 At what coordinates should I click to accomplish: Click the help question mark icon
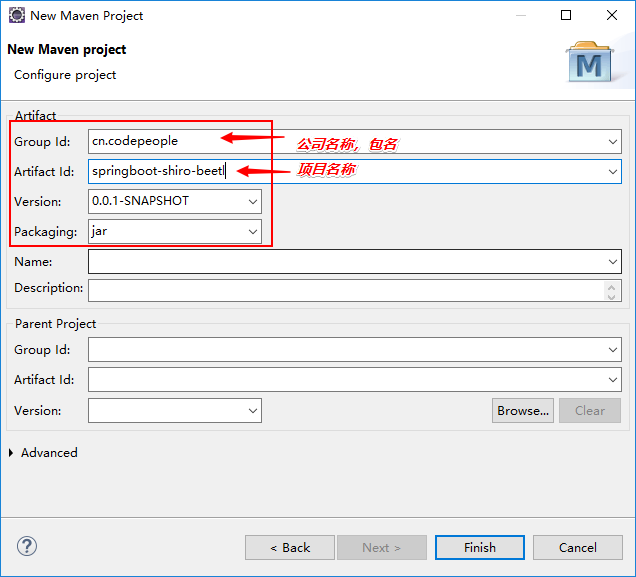27,546
